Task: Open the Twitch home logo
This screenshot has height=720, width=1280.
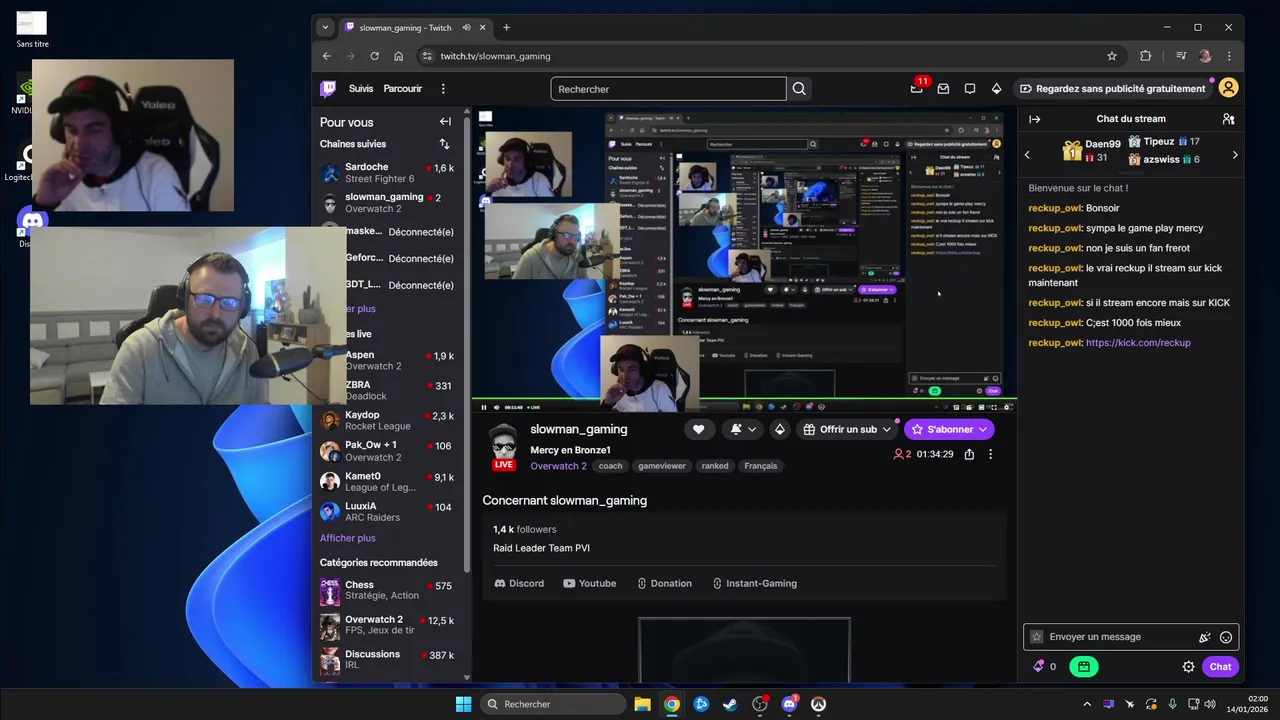Action: coord(328,89)
